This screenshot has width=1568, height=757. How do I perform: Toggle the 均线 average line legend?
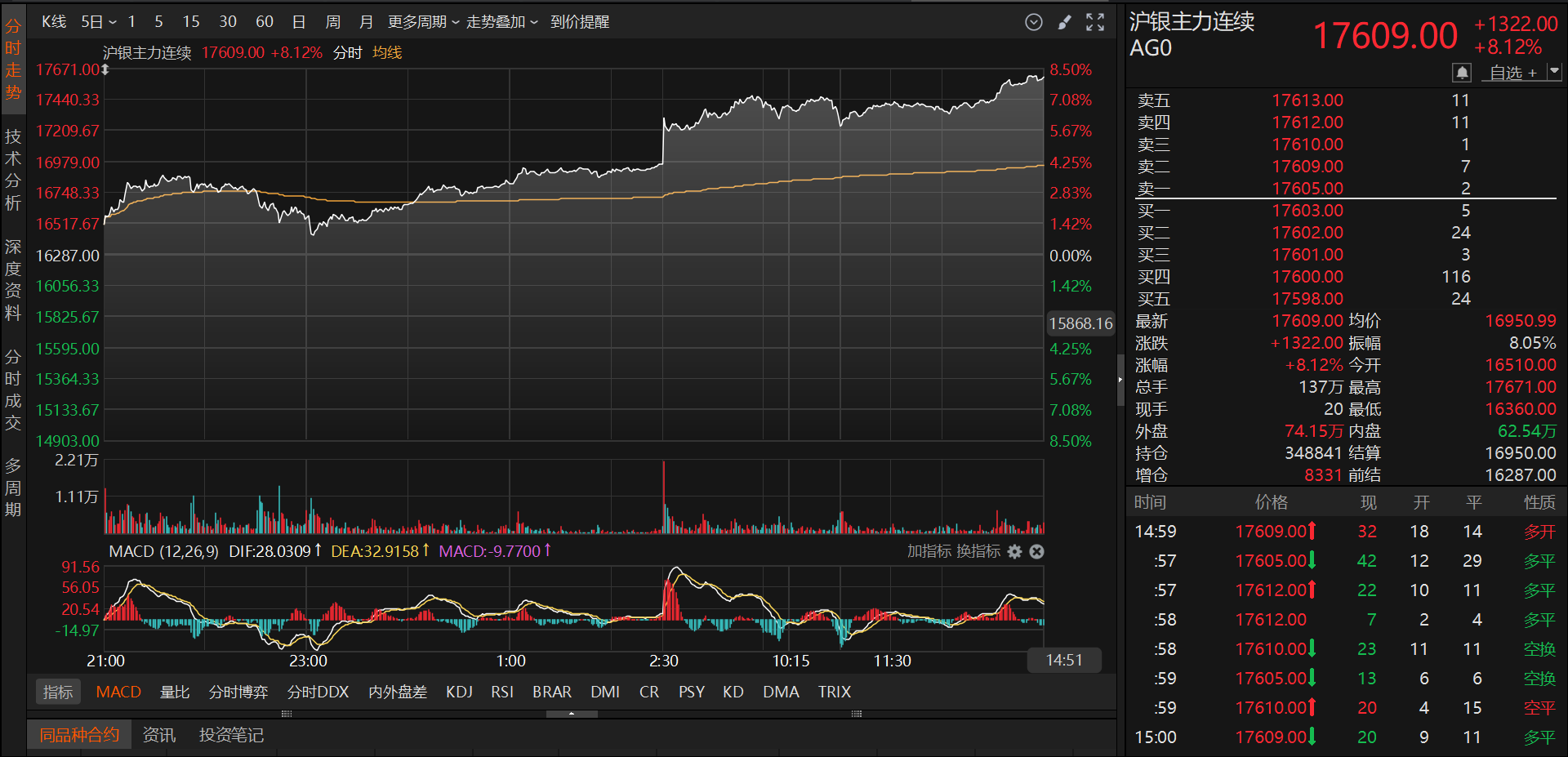[387, 53]
